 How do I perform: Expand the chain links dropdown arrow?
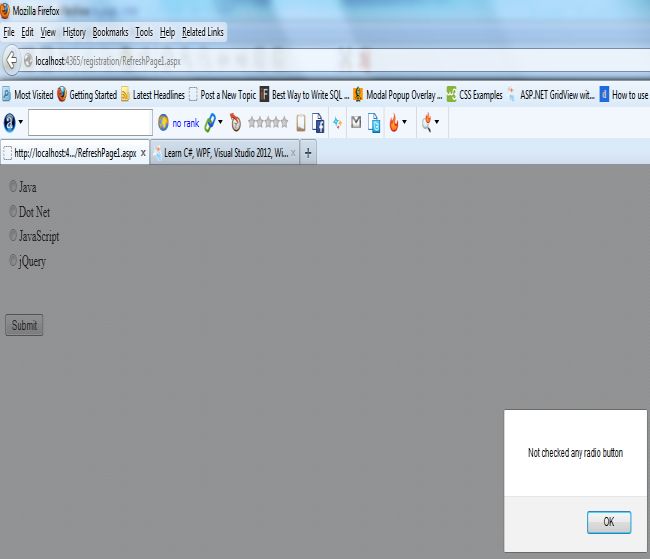pyautogui.click(x=220, y=122)
